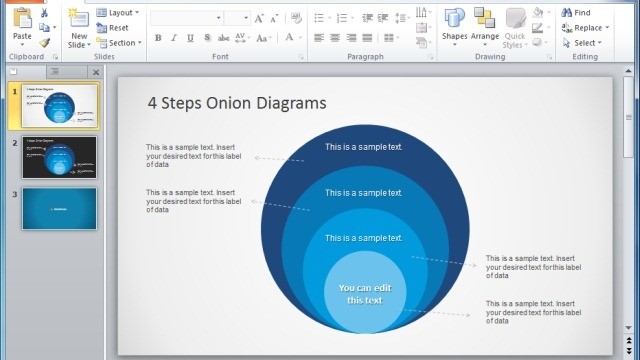Toggle text Shadow
640x360 pixels.
point(207,38)
